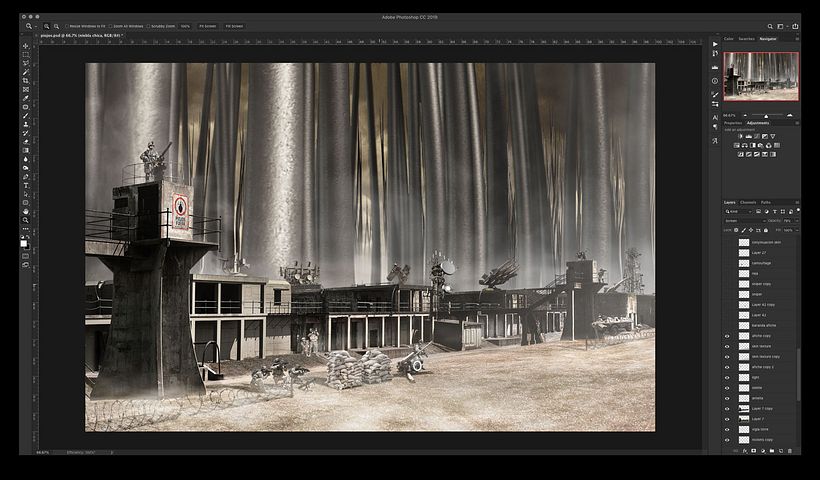Select the Gradient tool
The image size is (820, 480).
point(26,151)
